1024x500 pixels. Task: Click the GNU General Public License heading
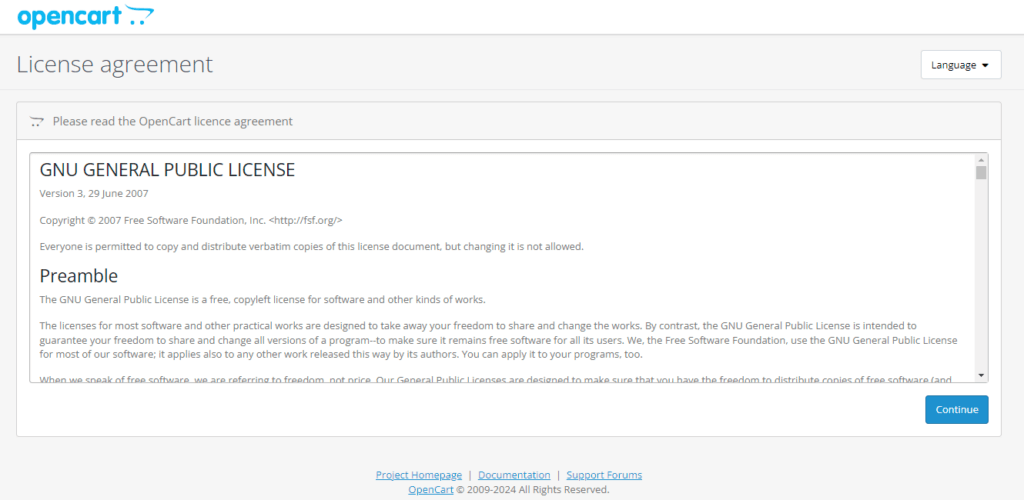click(x=167, y=170)
